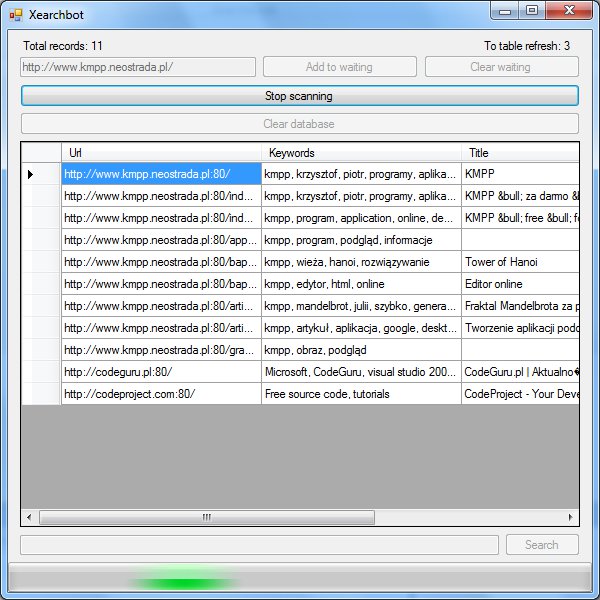
Task: Sort by the Keywords column header
Action: [361, 153]
